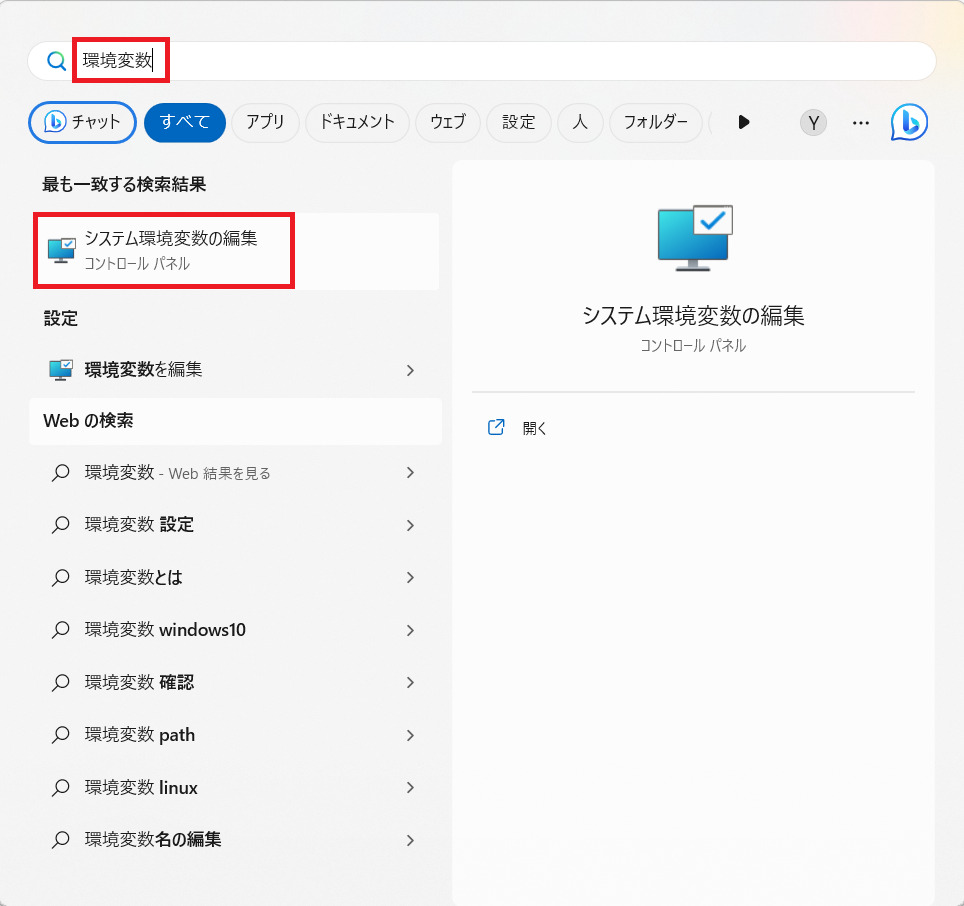This screenshot has width=964, height=906.
Task: Open the 環境変数を編集 settings result
Action: tap(236, 369)
